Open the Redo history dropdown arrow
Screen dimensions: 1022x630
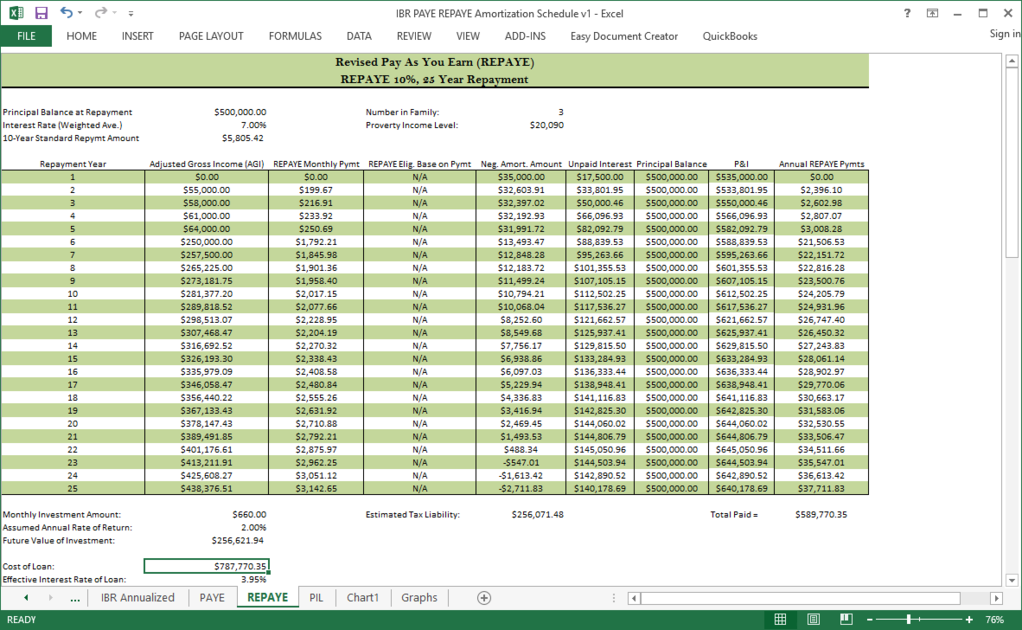[114, 13]
